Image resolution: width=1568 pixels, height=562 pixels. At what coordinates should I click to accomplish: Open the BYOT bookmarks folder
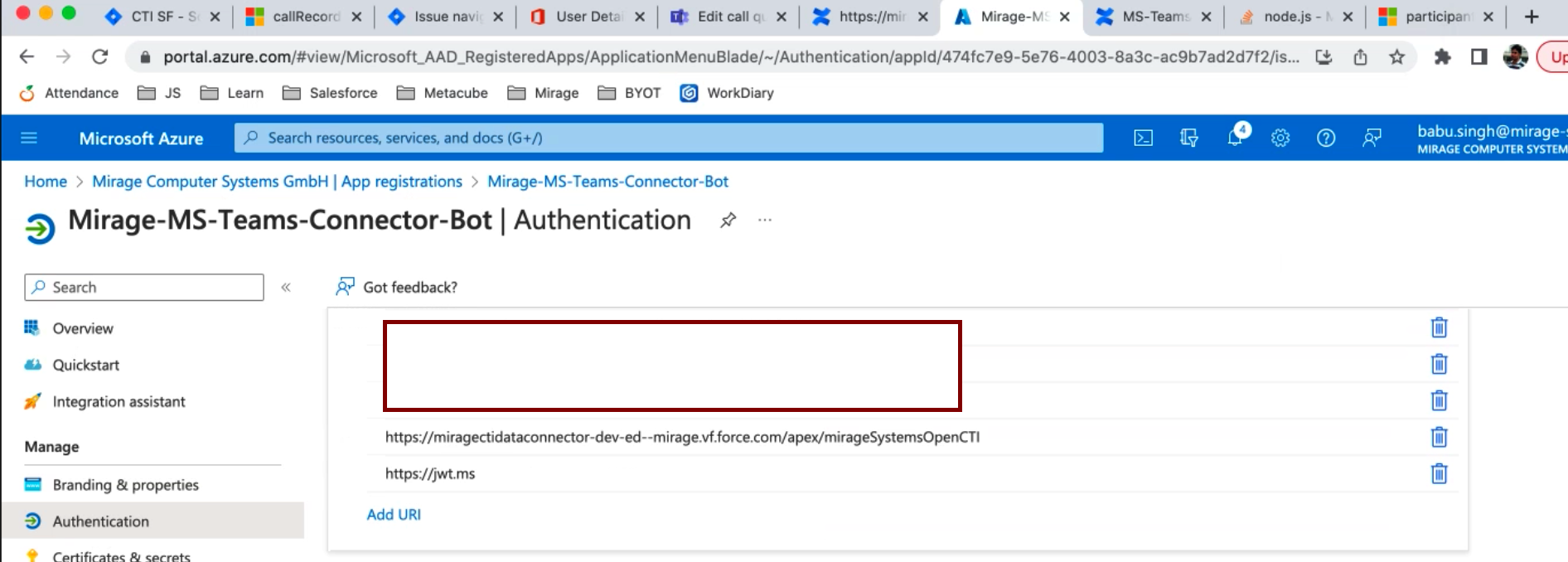pyautogui.click(x=629, y=93)
